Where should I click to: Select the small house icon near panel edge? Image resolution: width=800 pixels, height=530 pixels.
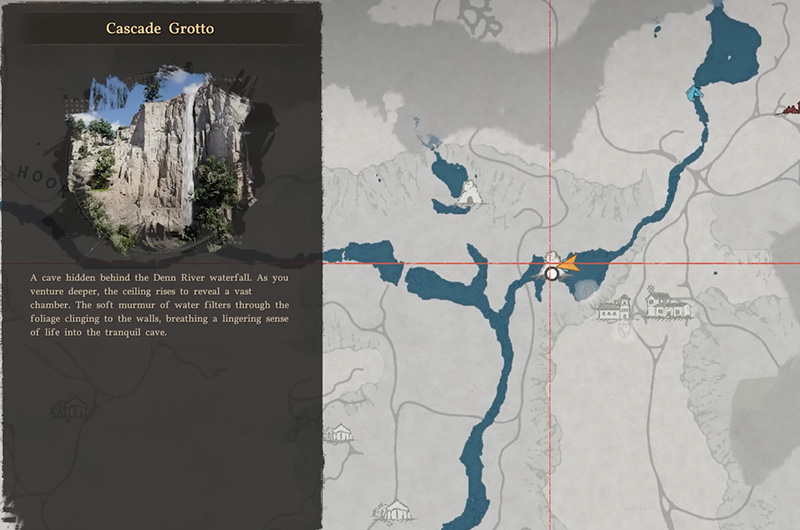coord(341,433)
